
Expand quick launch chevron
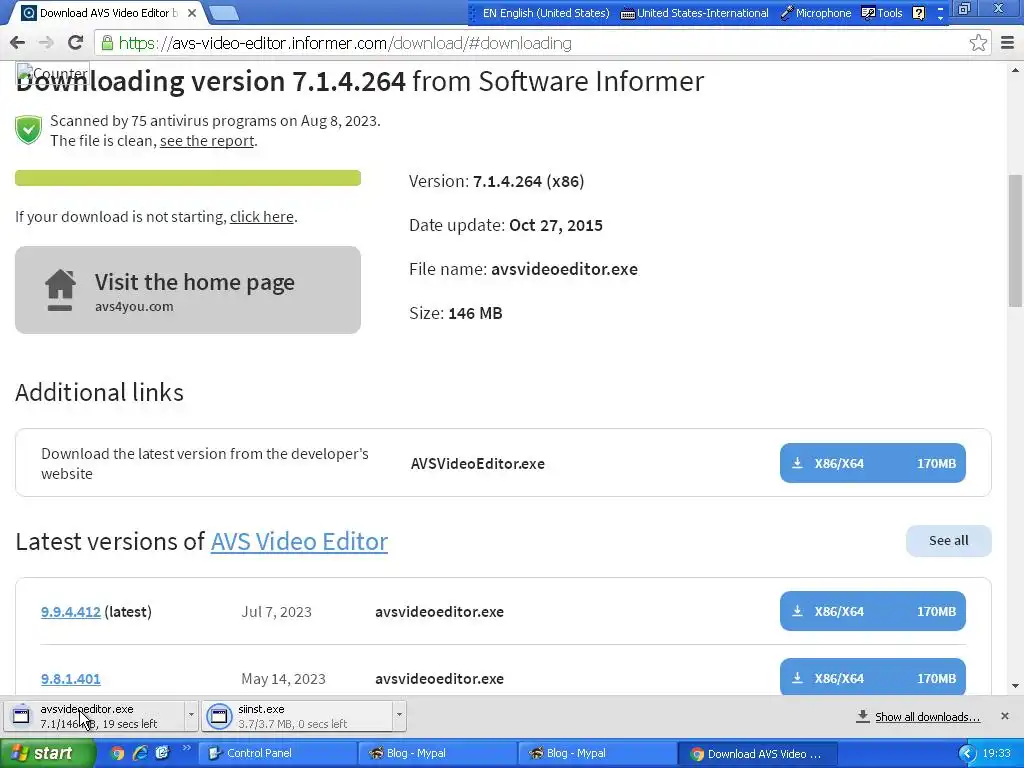pyautogui.click(x=186, y=748)
